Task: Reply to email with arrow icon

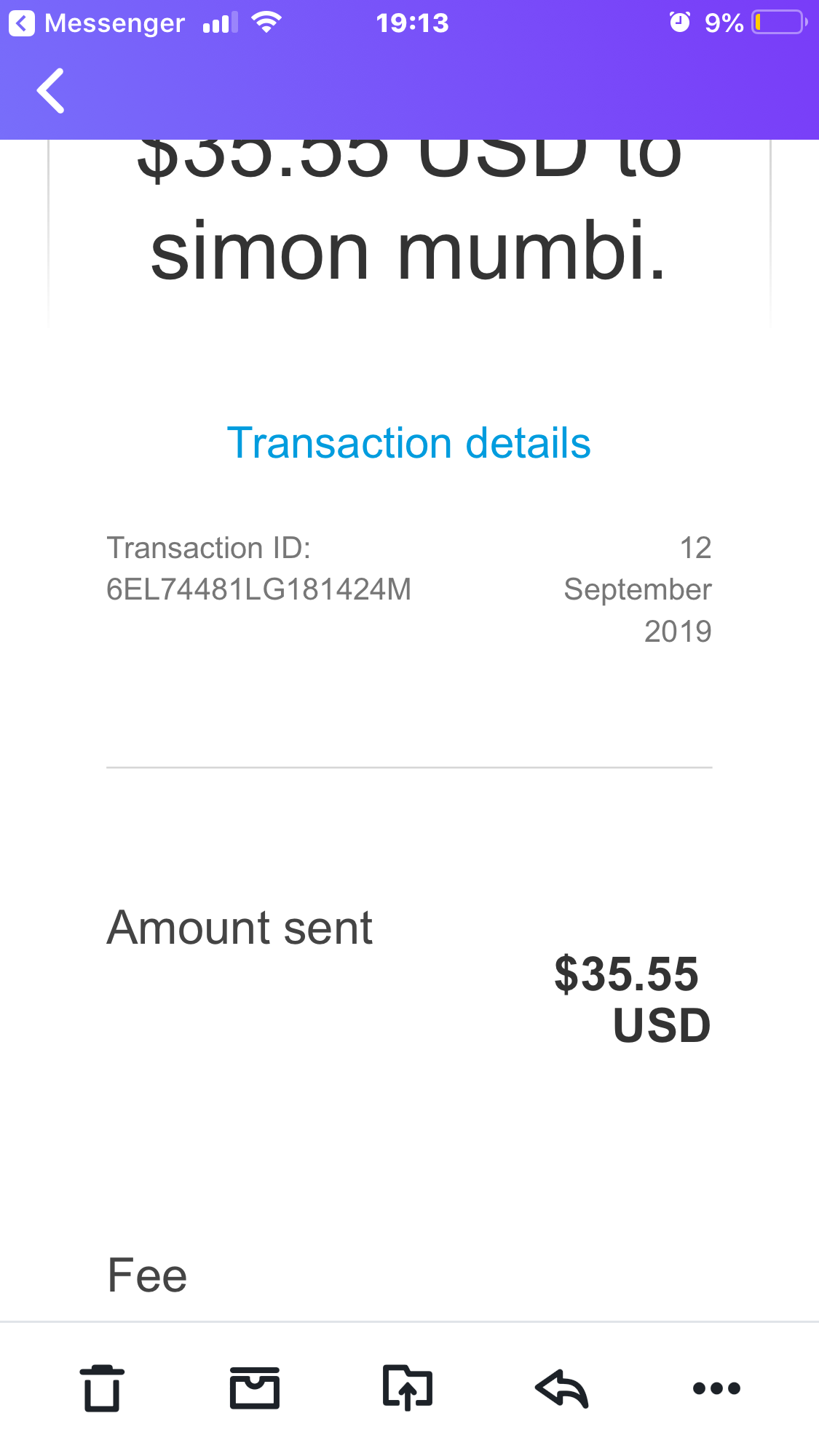Action: point(561,1388)
